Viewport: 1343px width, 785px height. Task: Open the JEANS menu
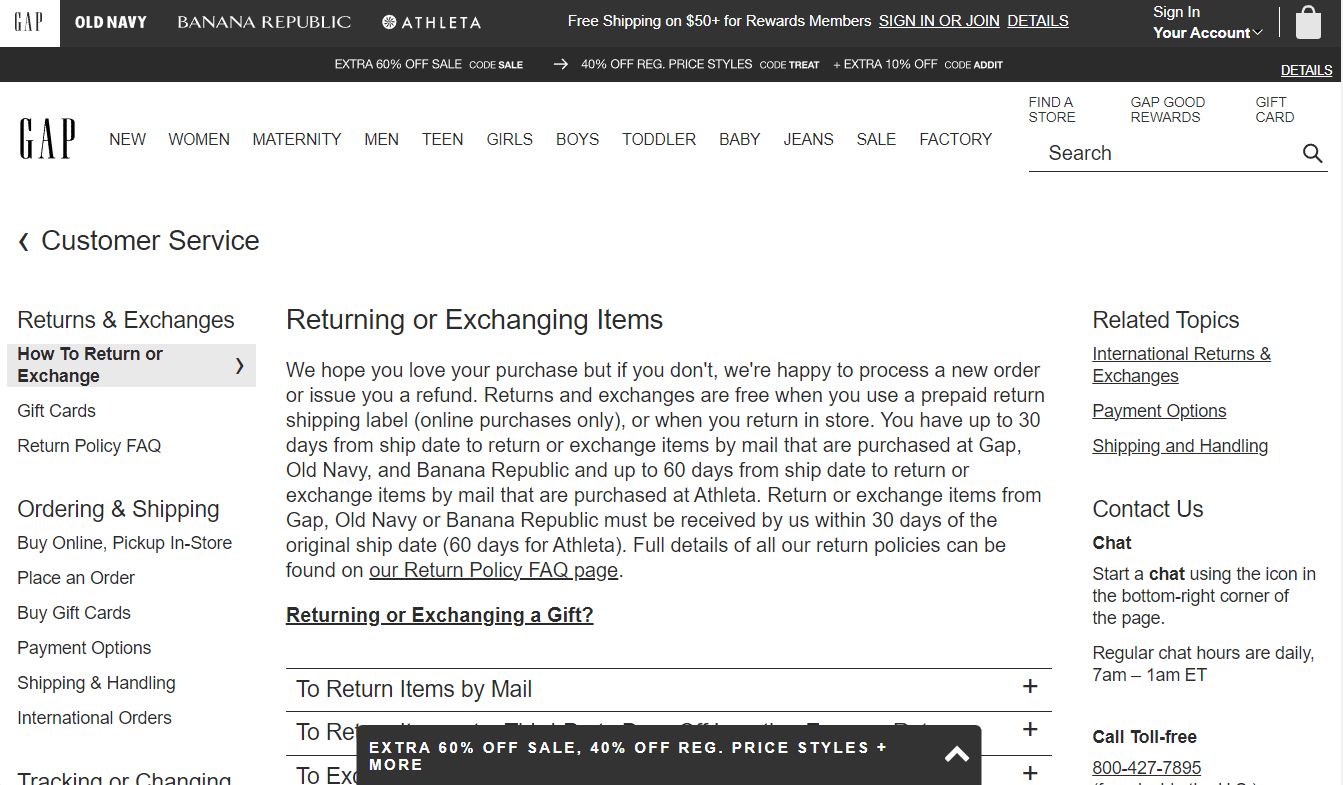tap(808, 139)
